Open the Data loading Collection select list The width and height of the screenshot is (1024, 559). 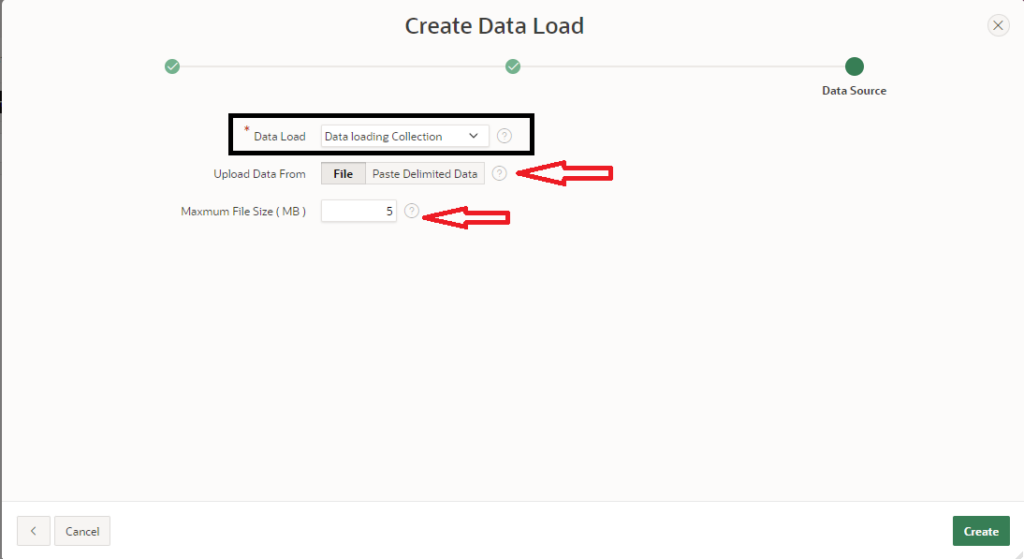click(395, 136)
